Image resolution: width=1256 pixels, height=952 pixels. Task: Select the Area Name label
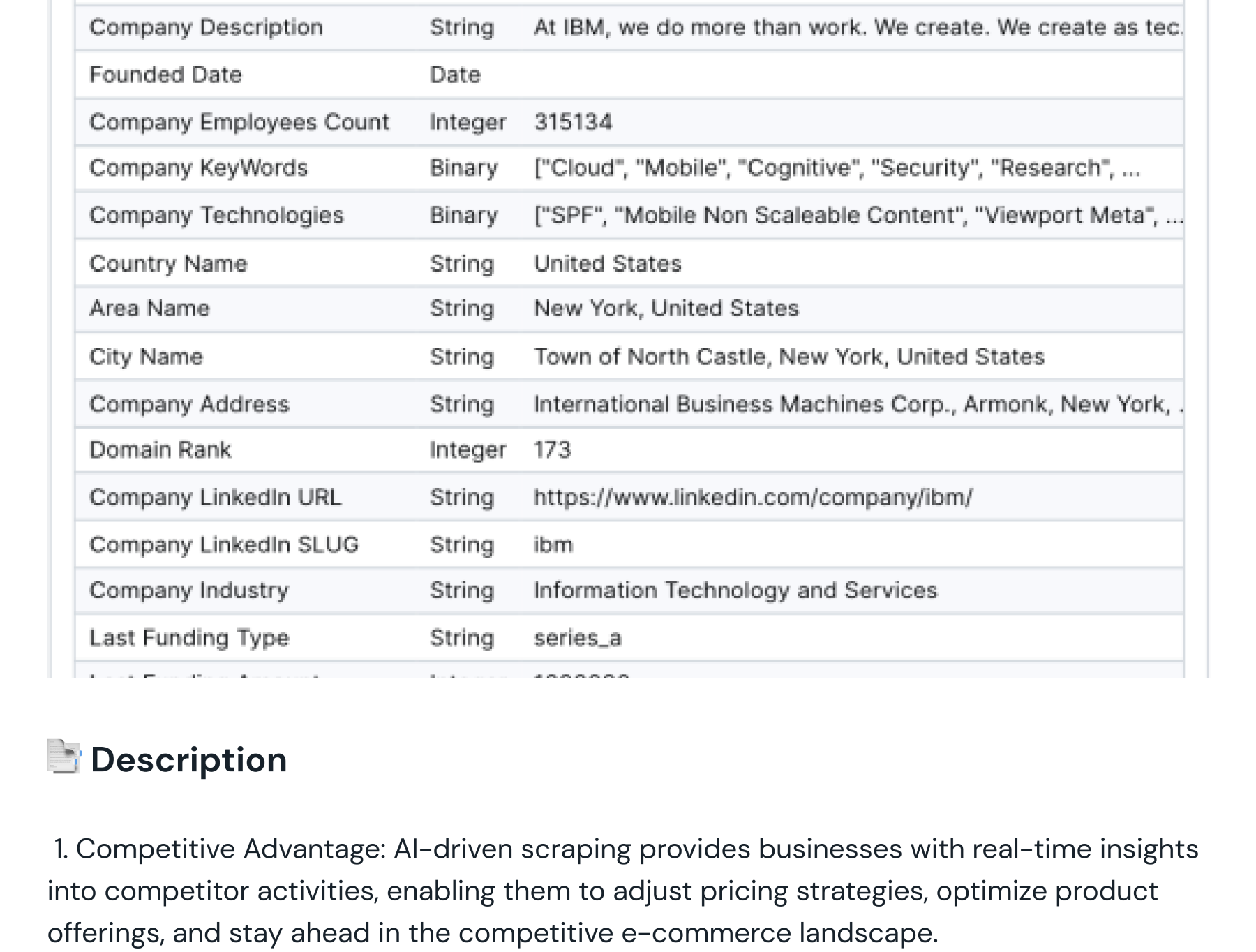click(x=149, y=308)
